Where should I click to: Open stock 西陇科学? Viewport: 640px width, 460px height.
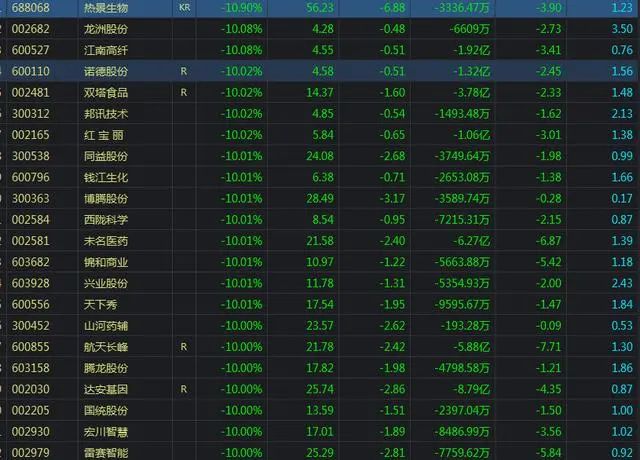106,220
